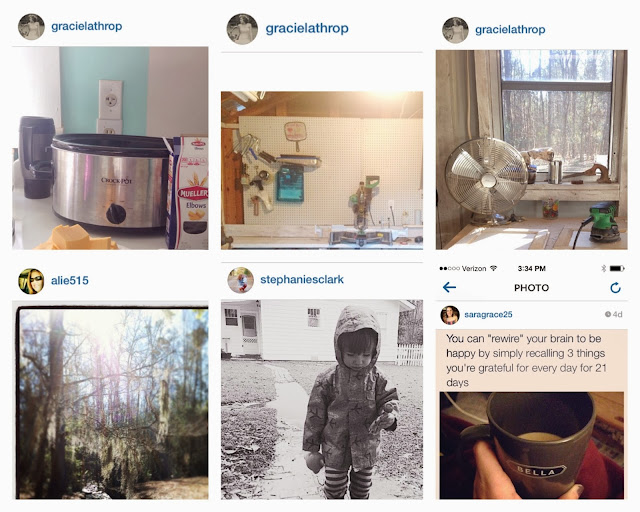Screen dimensions: 640x512
Task: Open saragrace25 username link
Action: [x=488, y=314]
